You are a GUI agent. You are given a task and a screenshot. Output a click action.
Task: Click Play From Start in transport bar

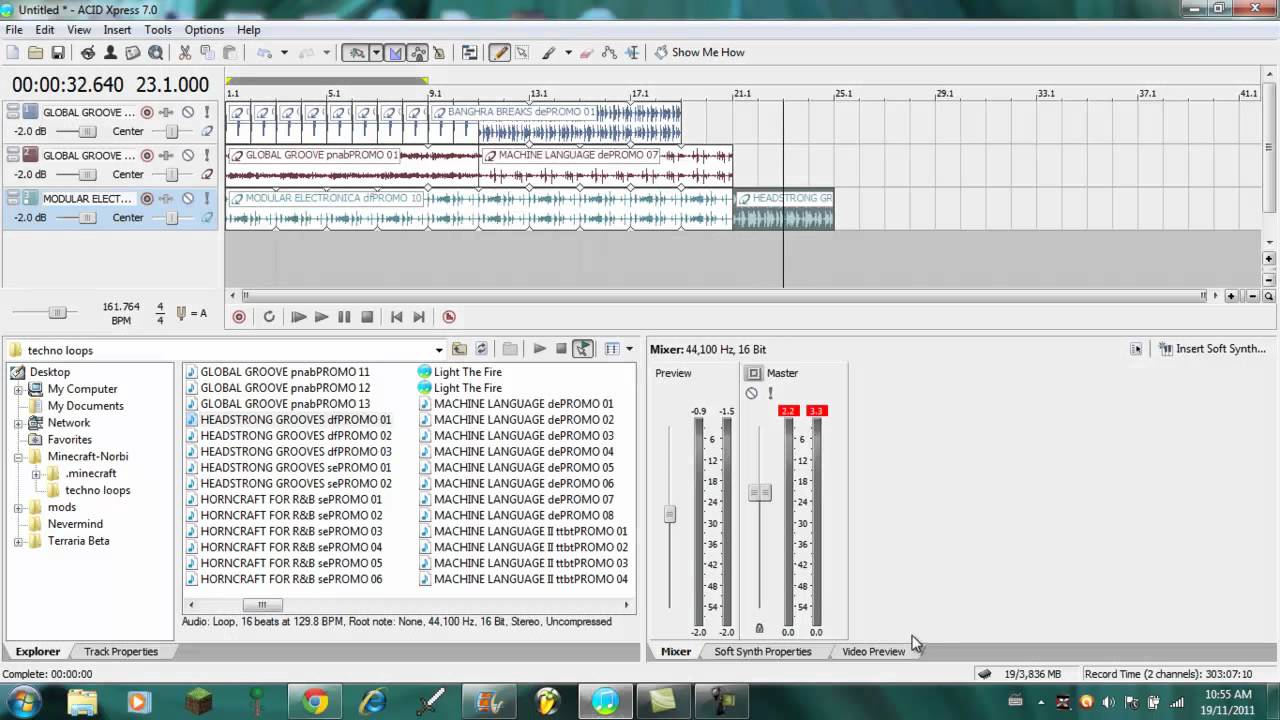click(298, 317)
